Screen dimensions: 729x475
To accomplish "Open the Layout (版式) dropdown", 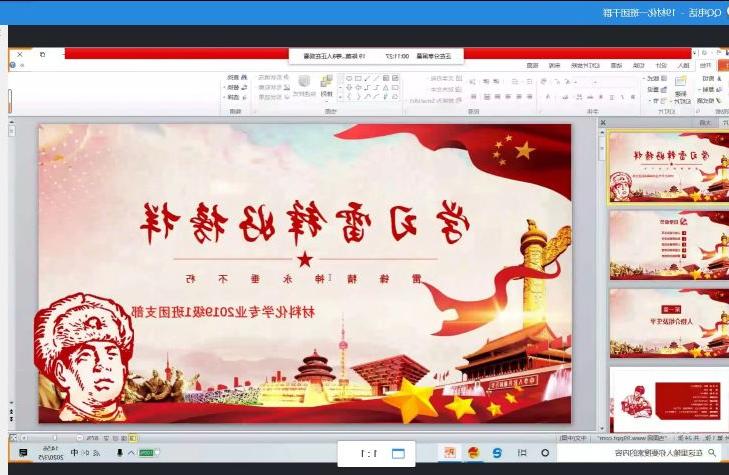I will pos(654,78).
